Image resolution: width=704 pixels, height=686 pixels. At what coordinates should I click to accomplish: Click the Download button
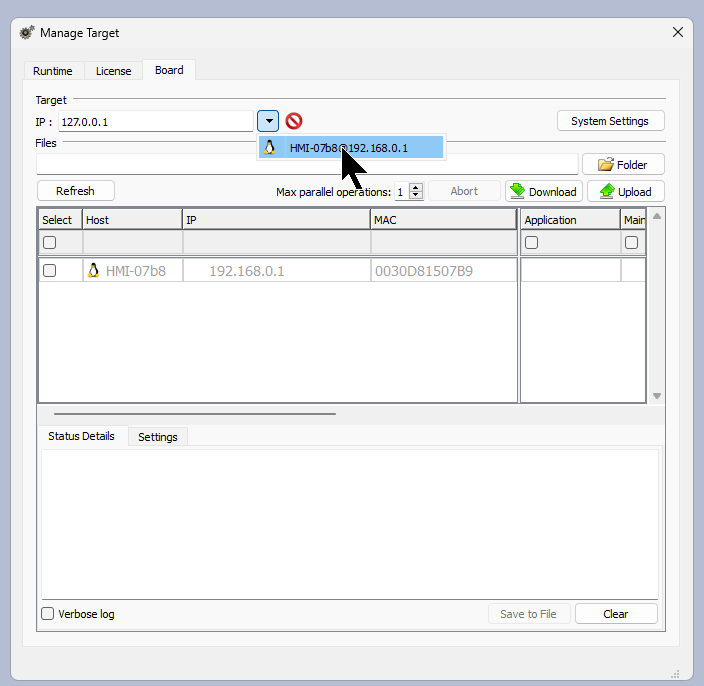pos(544,192)
